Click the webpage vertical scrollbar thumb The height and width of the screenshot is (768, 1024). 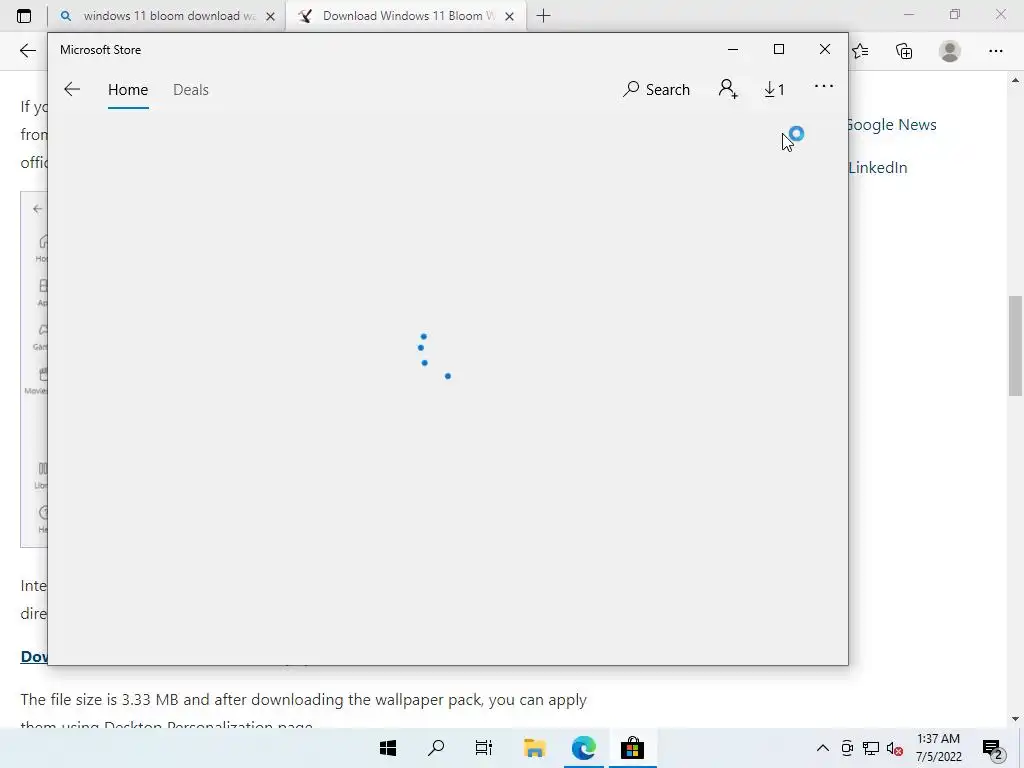click(1015, 345)
